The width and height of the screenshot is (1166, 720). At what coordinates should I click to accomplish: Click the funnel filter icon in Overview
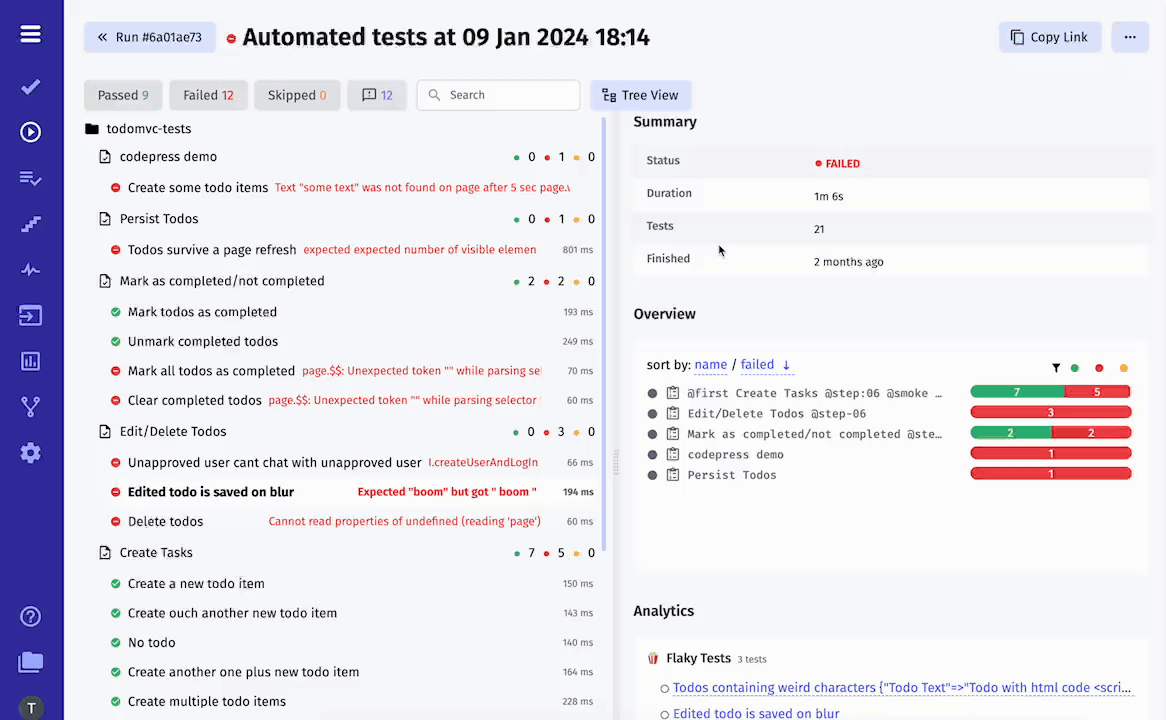click(x=1056, y=367)
